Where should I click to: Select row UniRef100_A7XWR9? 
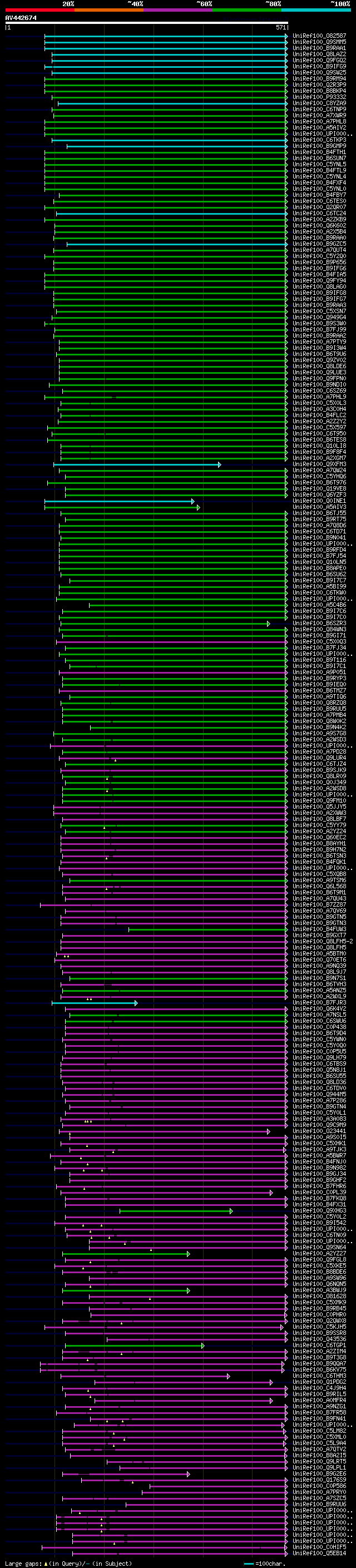tap(319, 115)
